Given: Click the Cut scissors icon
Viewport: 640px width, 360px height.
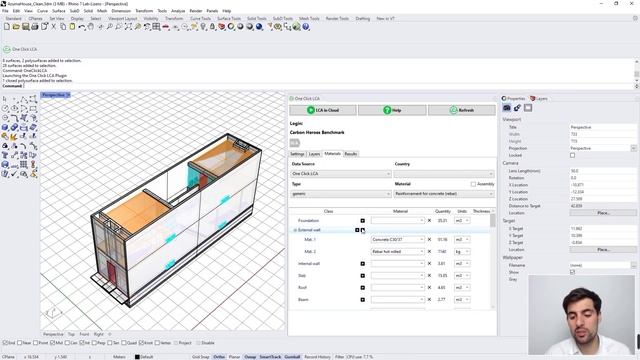Looking at the screenshot, I should 53,27.
